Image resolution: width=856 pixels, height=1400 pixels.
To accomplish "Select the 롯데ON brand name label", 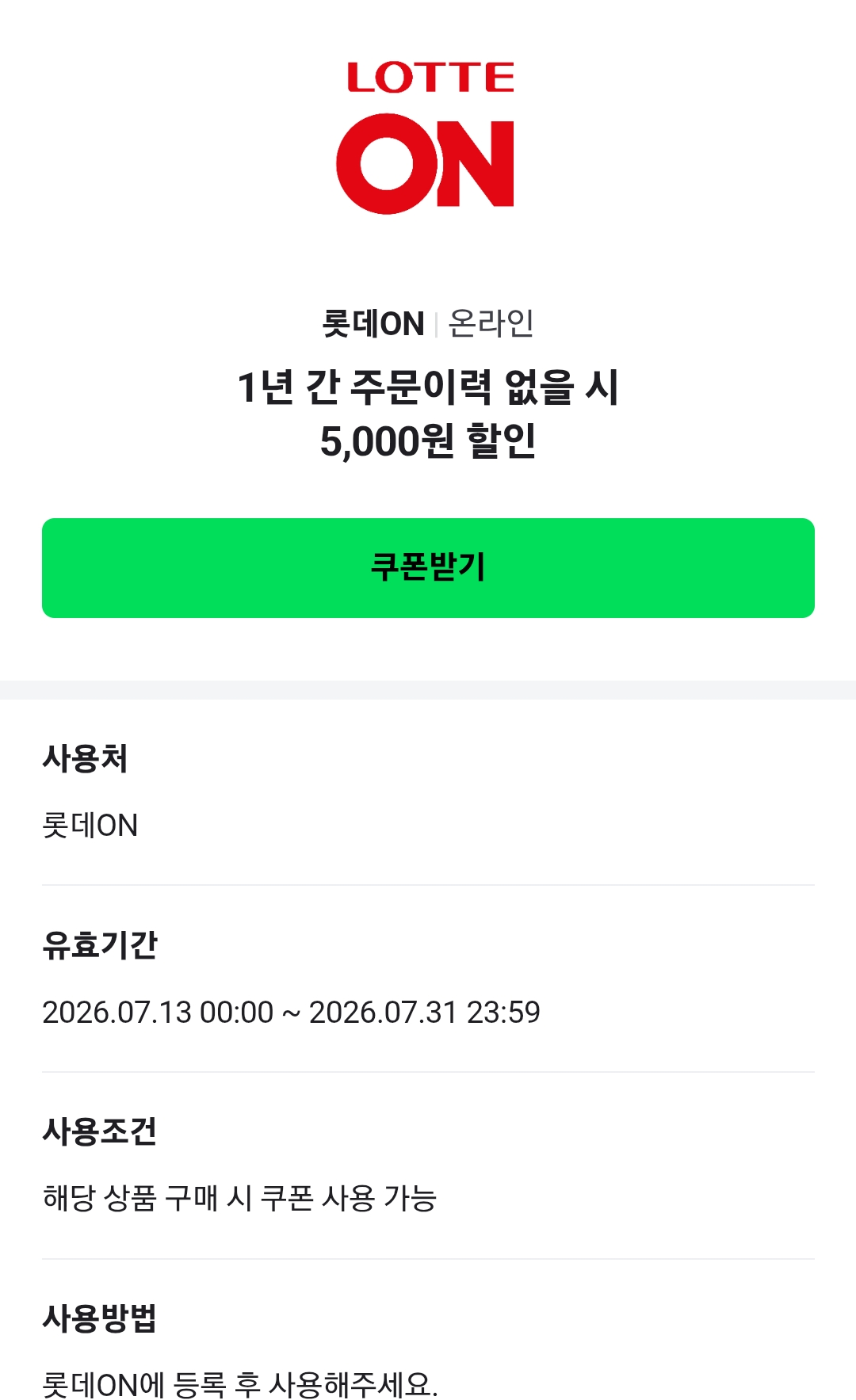I will point(373,324).
